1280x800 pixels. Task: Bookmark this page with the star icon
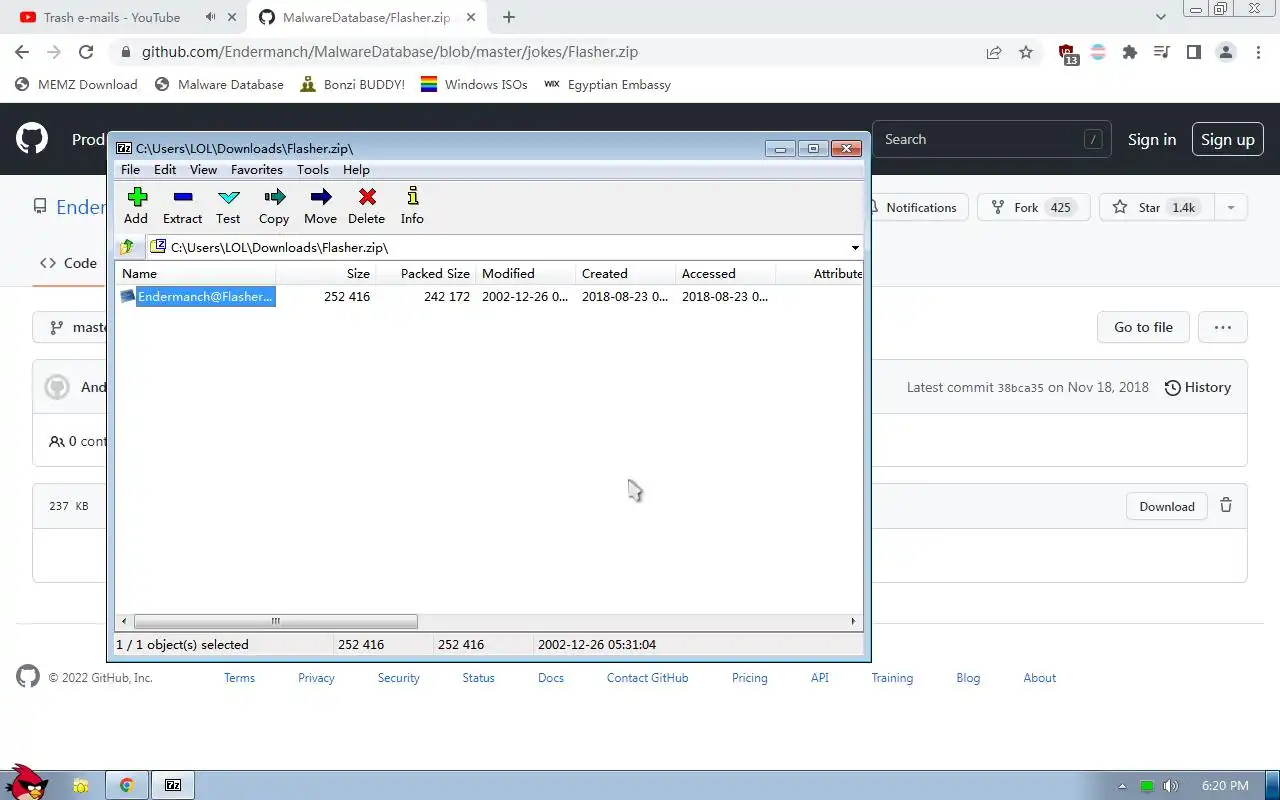(x=1026, y=52)
